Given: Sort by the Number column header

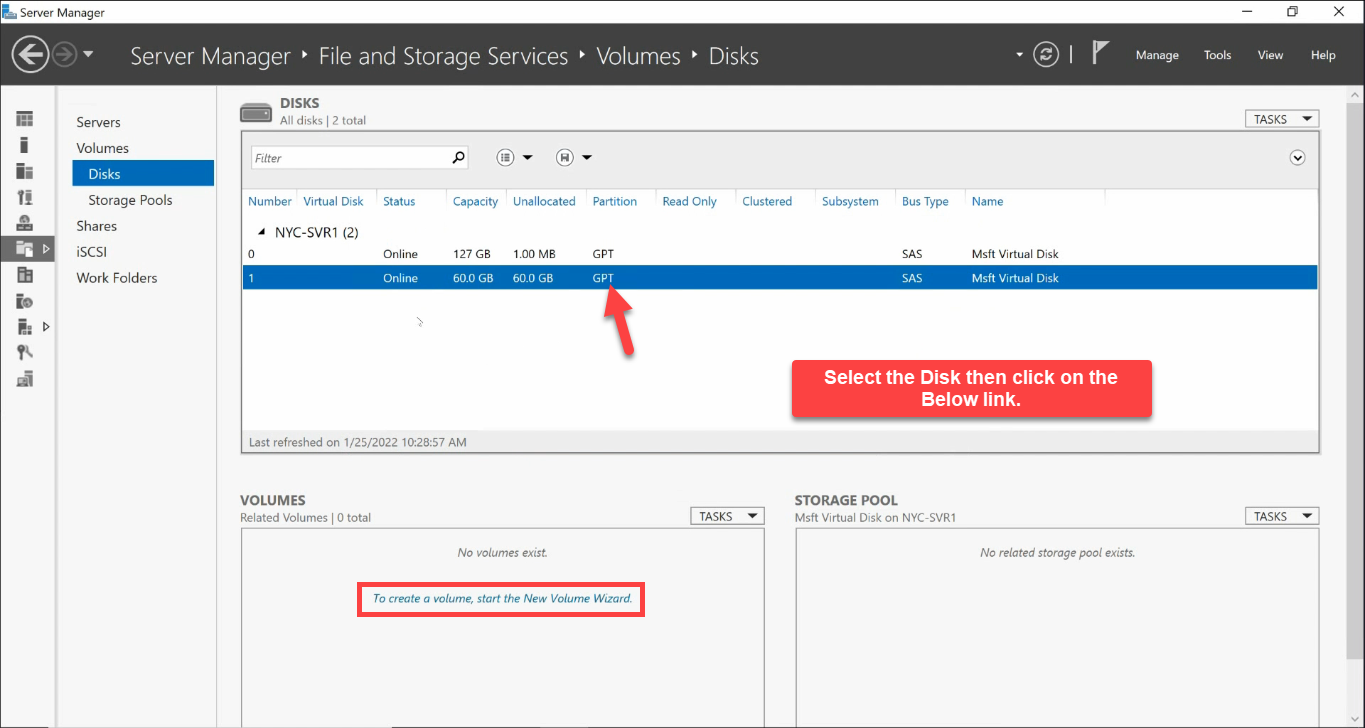Looking at the screenshot, I should point(270,201).
